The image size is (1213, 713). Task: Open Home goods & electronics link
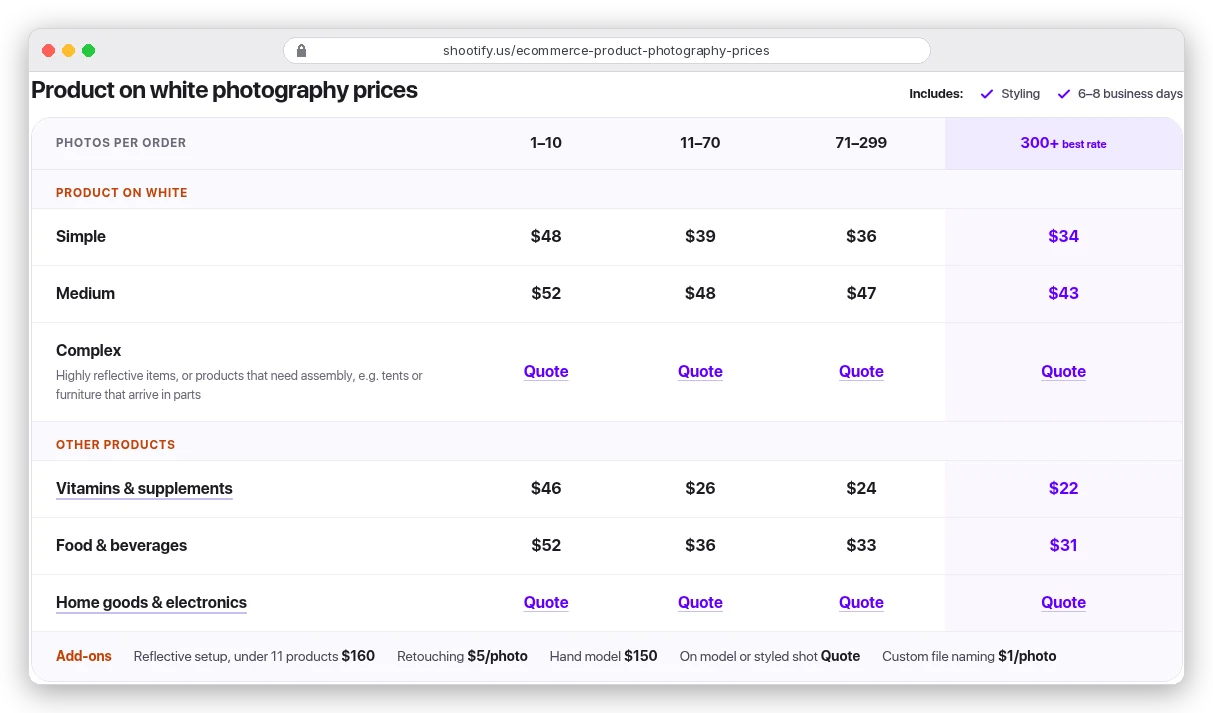(151, 602)
